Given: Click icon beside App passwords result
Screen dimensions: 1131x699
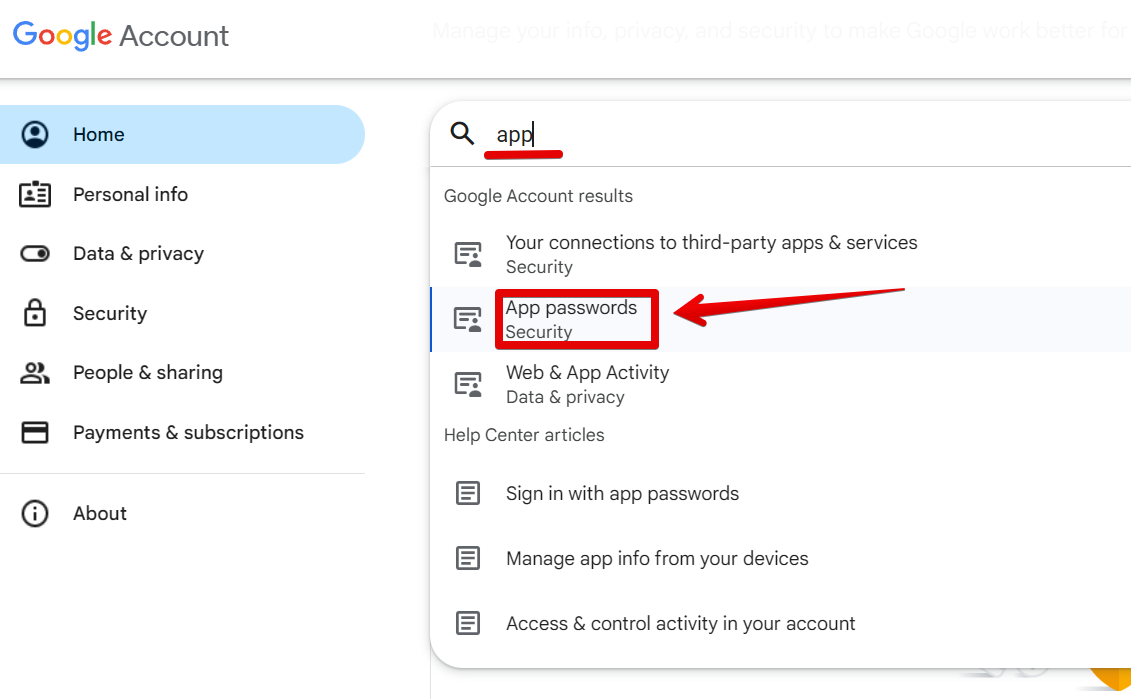Looking at the screenshot, I should 468,320.
